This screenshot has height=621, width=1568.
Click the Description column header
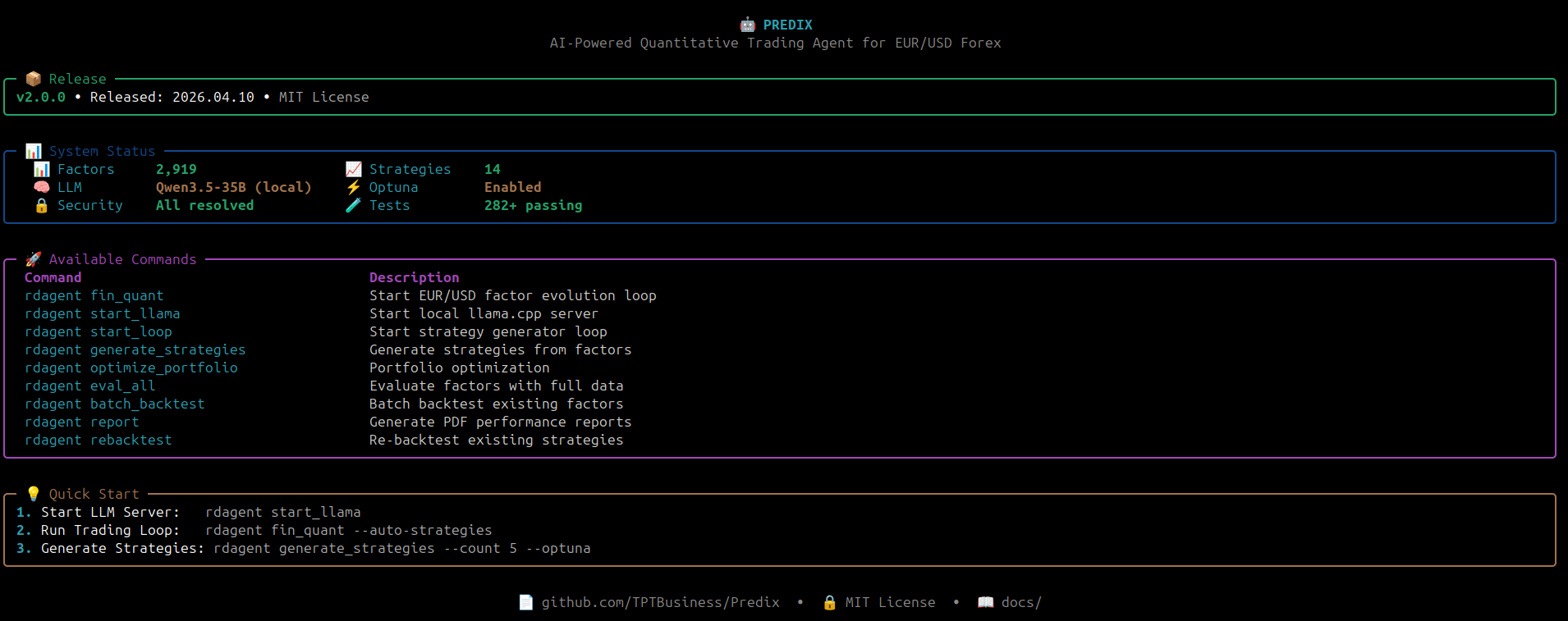tap(415, 277)
